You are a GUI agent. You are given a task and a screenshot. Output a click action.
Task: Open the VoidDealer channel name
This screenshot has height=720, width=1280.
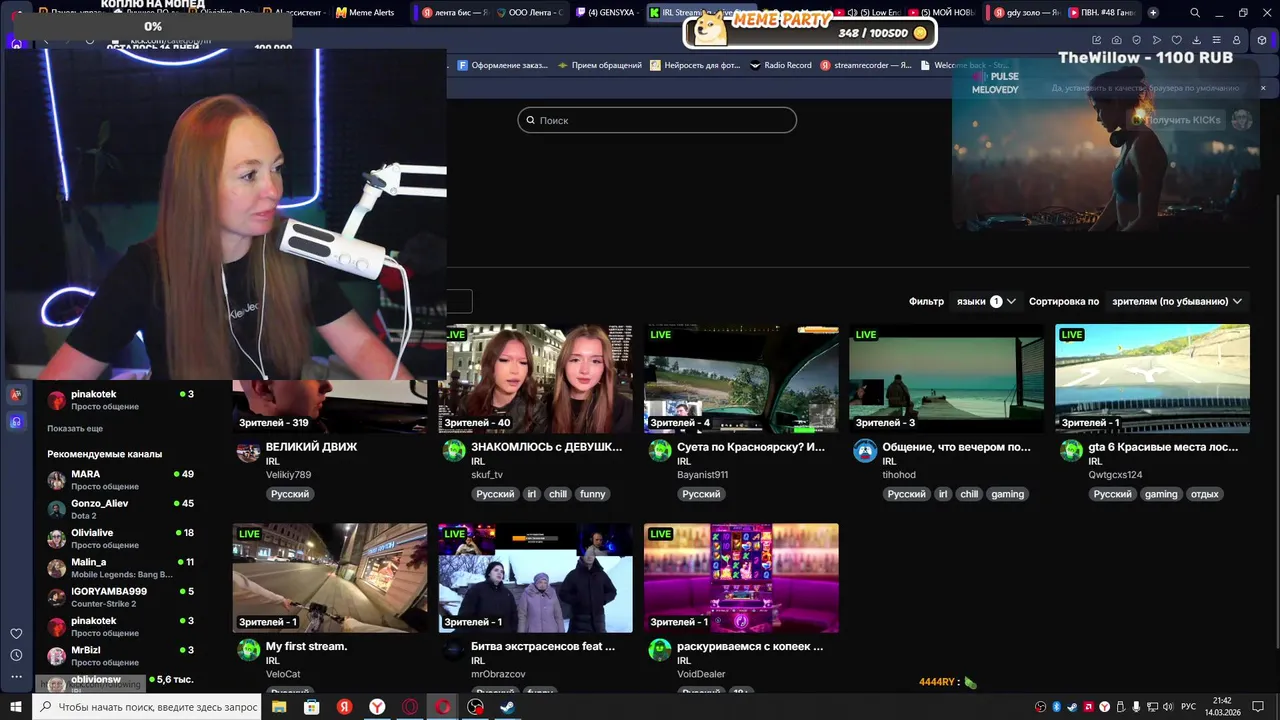[x=701, y=674]
